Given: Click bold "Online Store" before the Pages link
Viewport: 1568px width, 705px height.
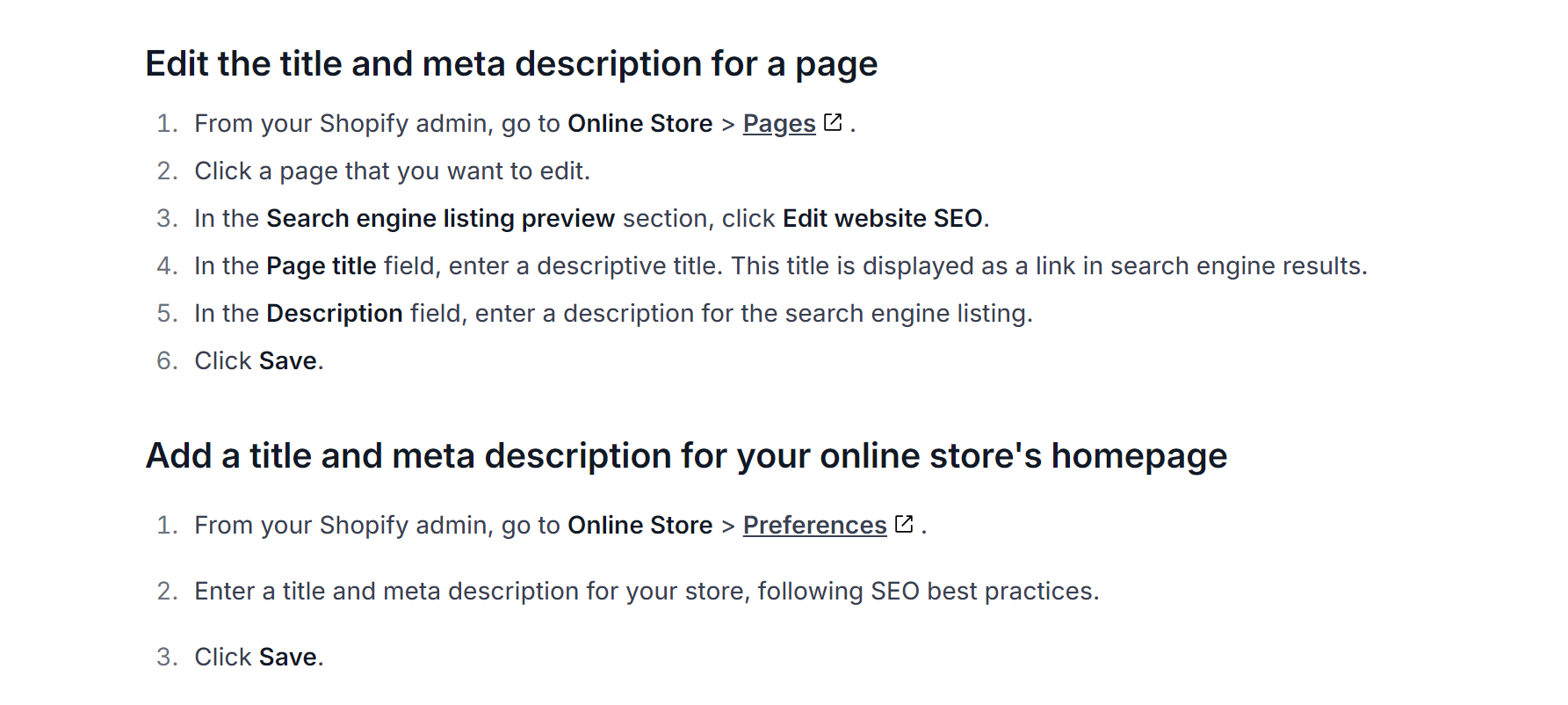Looking at the screenshot, I should [x=639, y=124].
